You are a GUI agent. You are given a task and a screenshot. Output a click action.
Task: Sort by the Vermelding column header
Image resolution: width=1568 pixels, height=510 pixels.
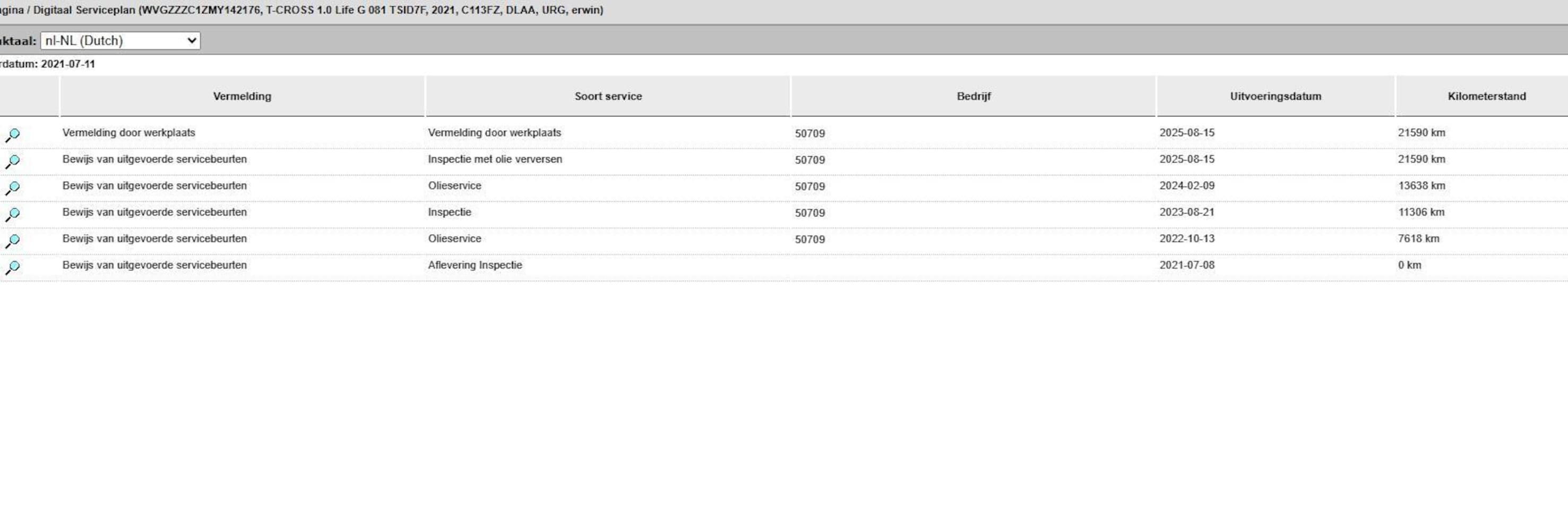(242, 96)
